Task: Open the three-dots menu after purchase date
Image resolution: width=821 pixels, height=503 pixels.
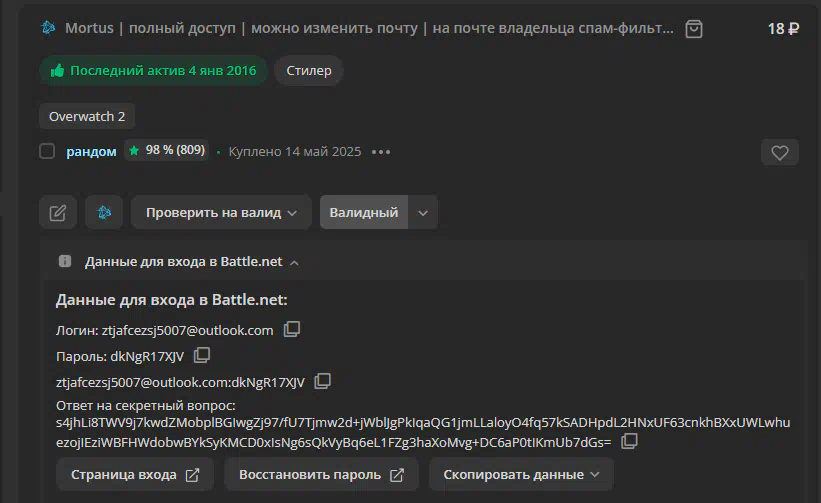Action: pyautogui.click(x=381, y=152)
